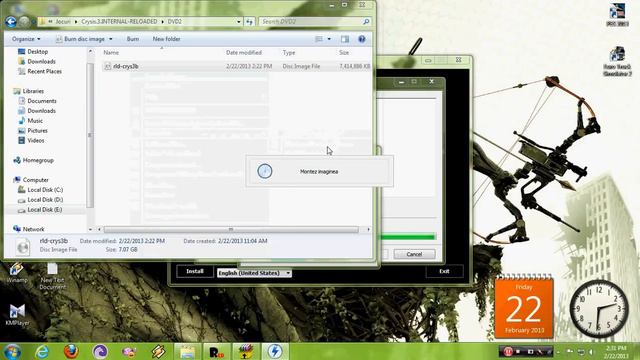Sort by the Date modified column header
The image size is (640, 360).
244,53
